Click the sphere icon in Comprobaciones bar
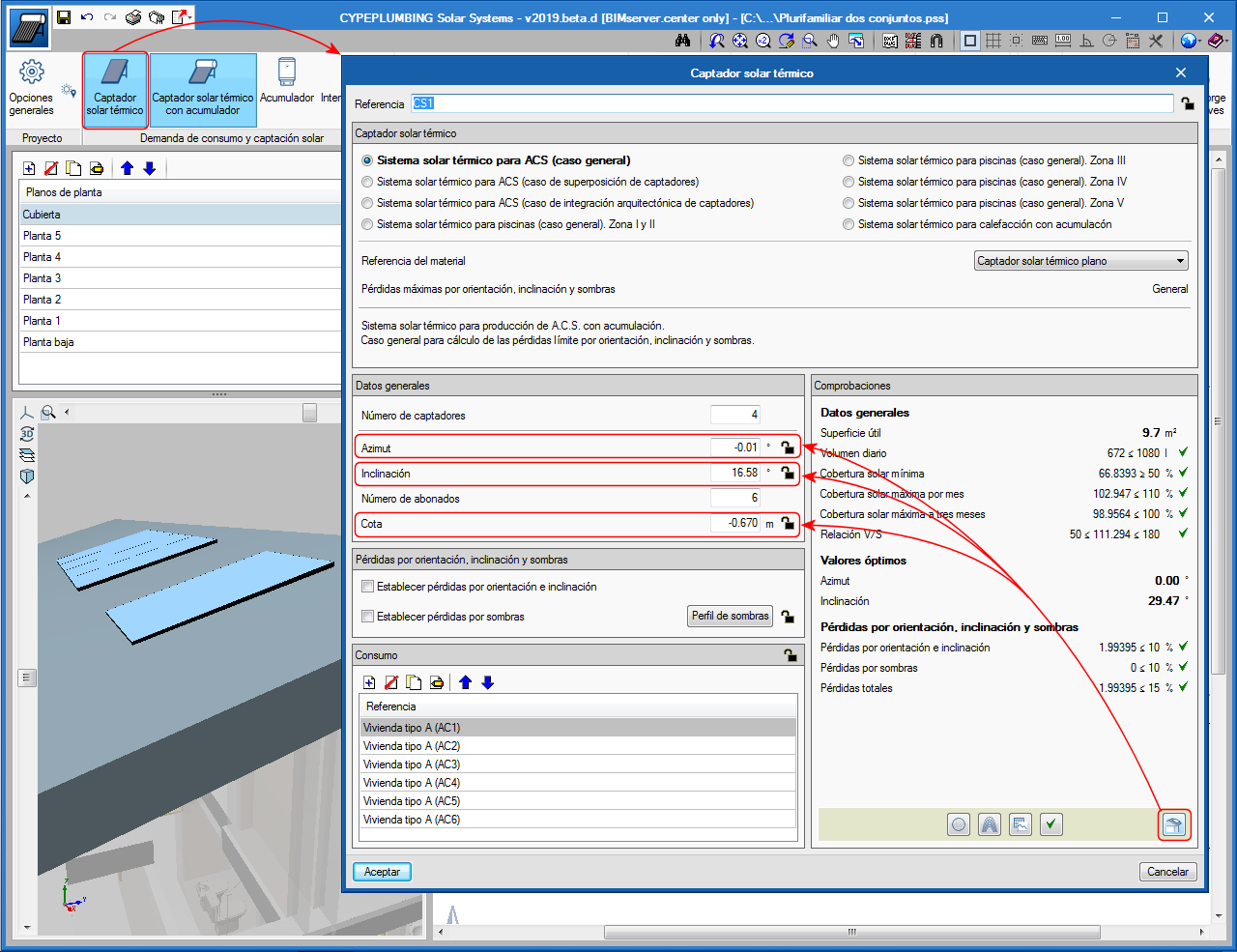This screenshot has height=952, width=1237. click(x=959, y=824)
